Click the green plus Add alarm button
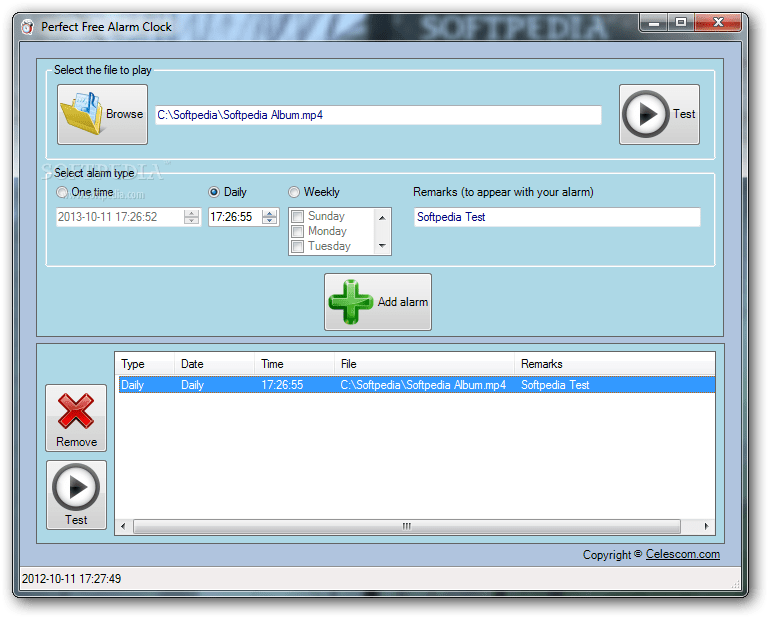The height and width of the screenshot is (618, 769). coord(378,302)
